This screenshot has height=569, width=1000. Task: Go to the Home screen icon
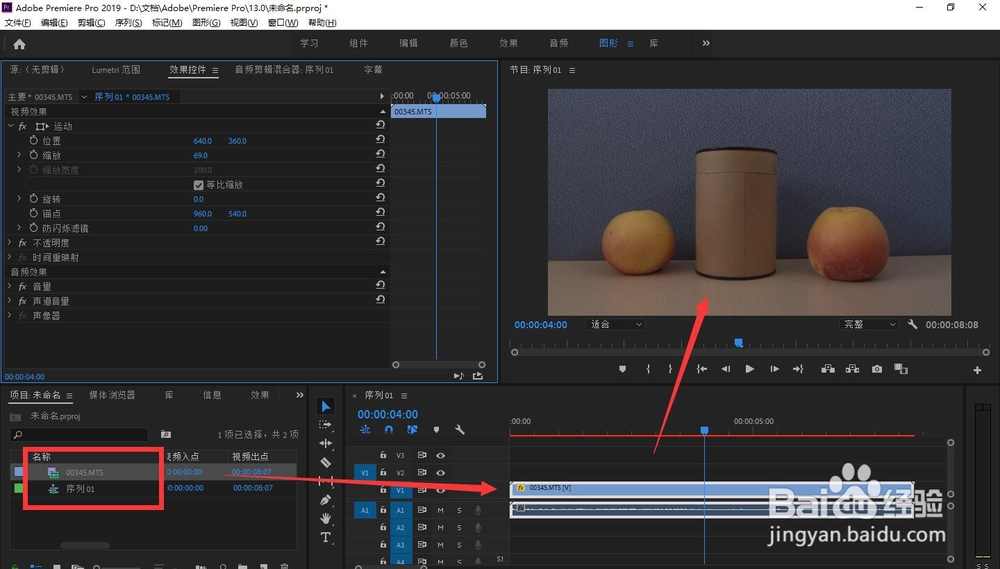pos(19,44)
